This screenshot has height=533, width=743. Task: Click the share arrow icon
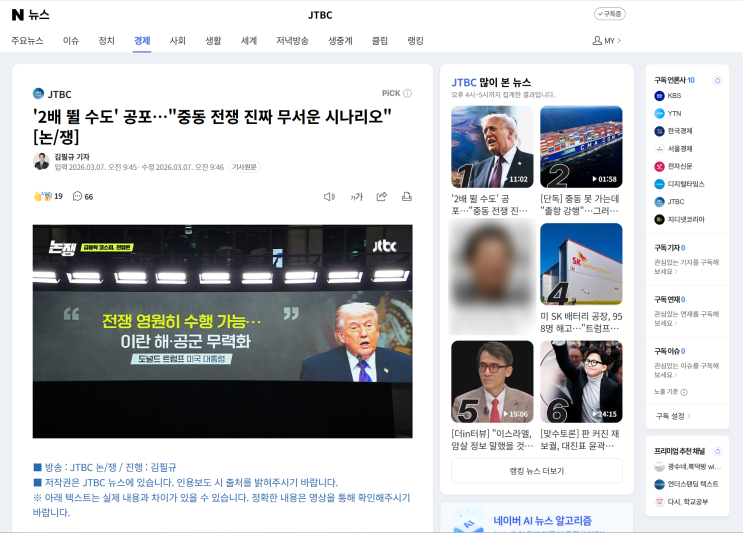[382, 196]
